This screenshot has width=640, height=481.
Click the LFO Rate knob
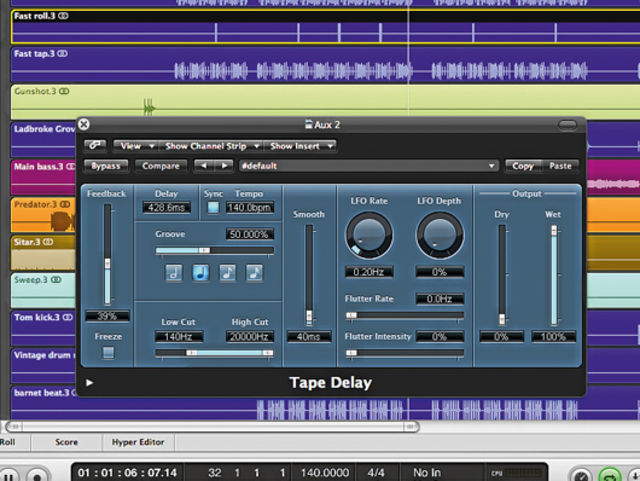(369, 236)
